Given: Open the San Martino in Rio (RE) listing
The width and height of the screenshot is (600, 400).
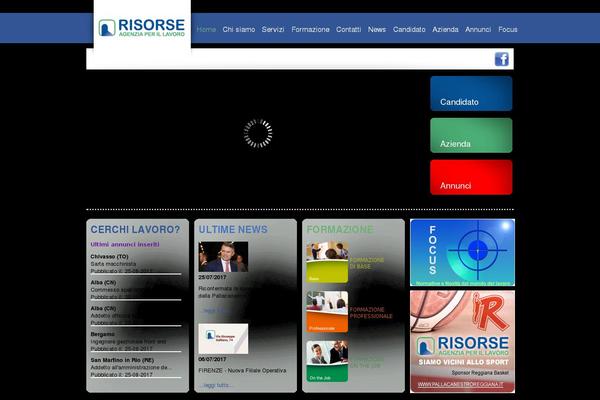Looking at the screenshot, I should pyautogui.click(x=122, y=360).
